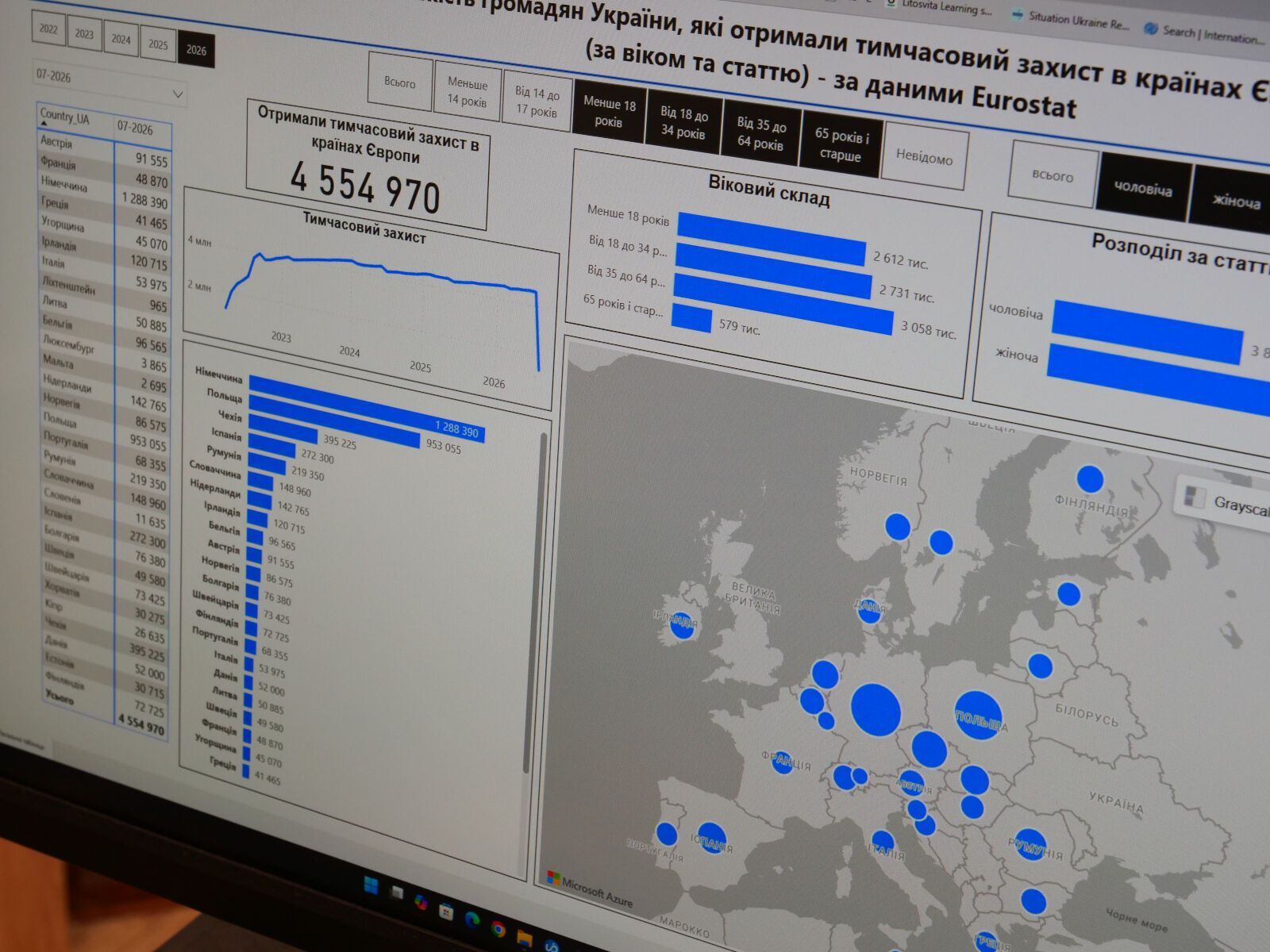
Task: Deselect the Від 35 до 64 років filter
Action: (761, 133)
